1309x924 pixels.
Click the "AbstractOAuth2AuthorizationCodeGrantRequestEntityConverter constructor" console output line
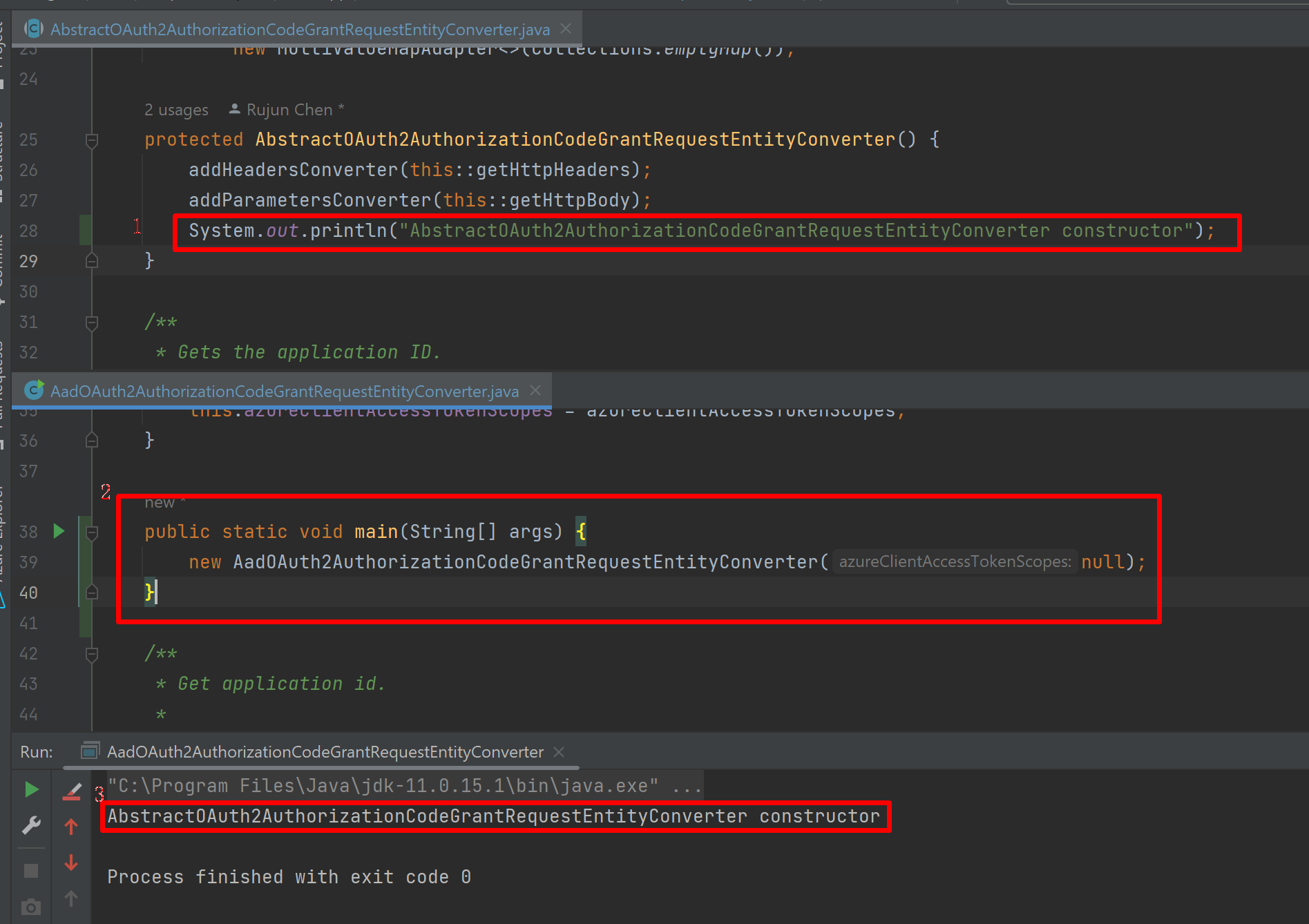494,816
